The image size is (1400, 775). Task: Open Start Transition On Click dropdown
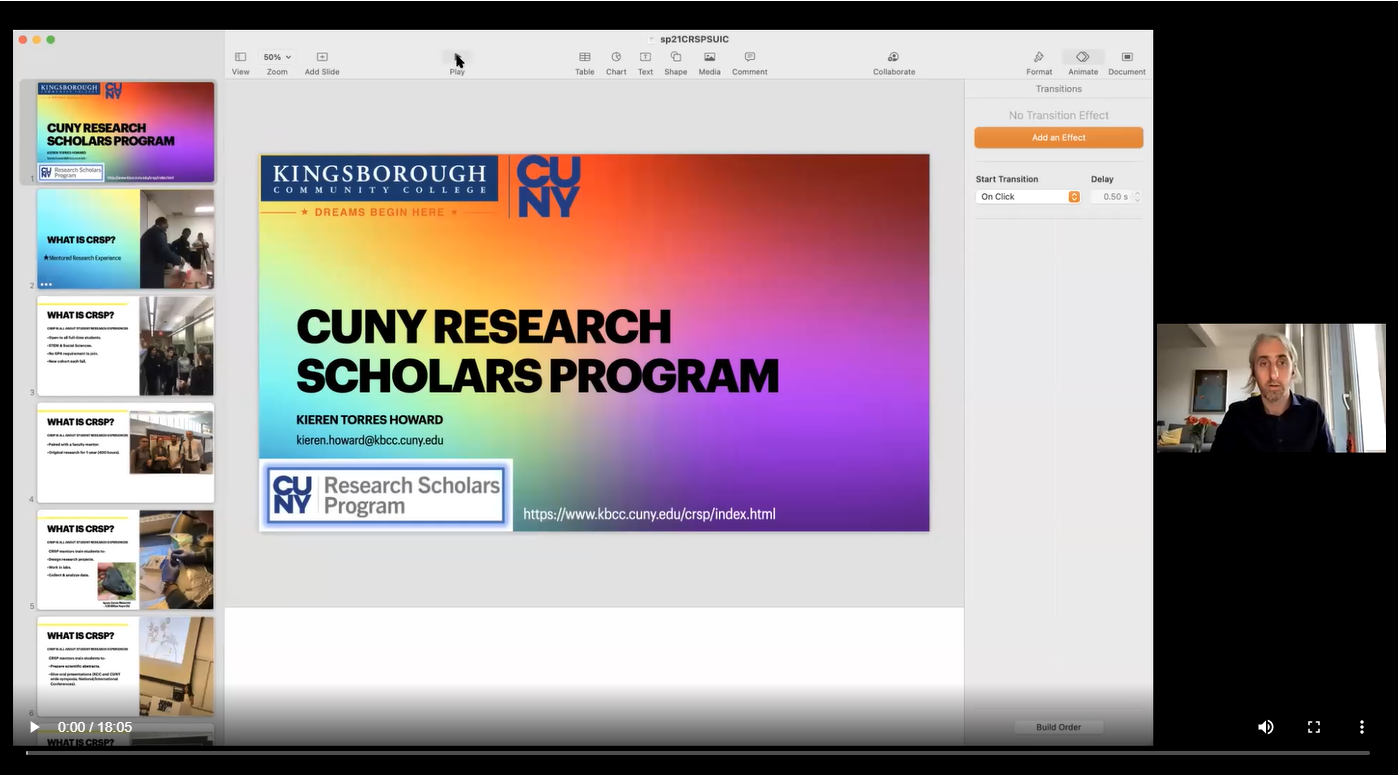click(1028, 197)
